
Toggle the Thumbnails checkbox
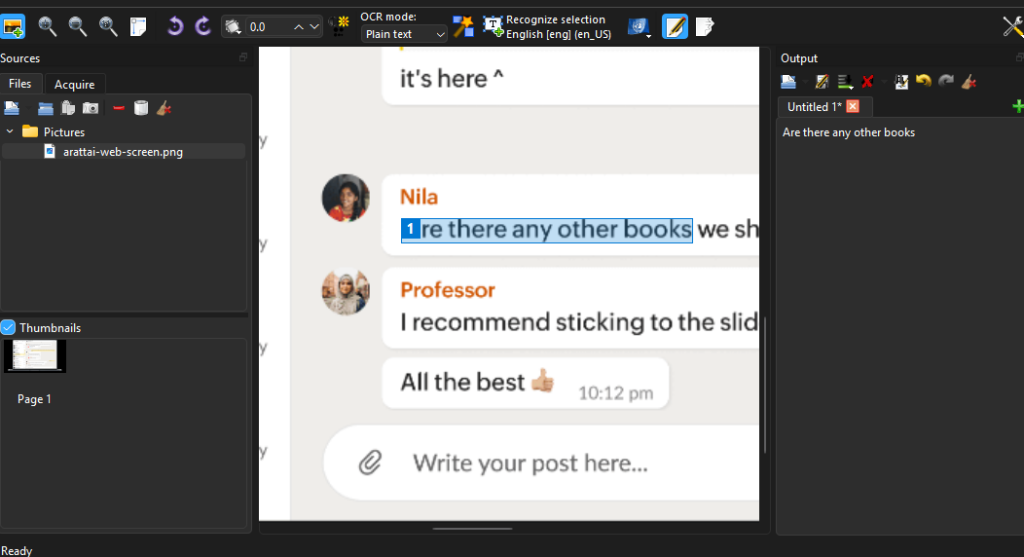tap(8, 327)
